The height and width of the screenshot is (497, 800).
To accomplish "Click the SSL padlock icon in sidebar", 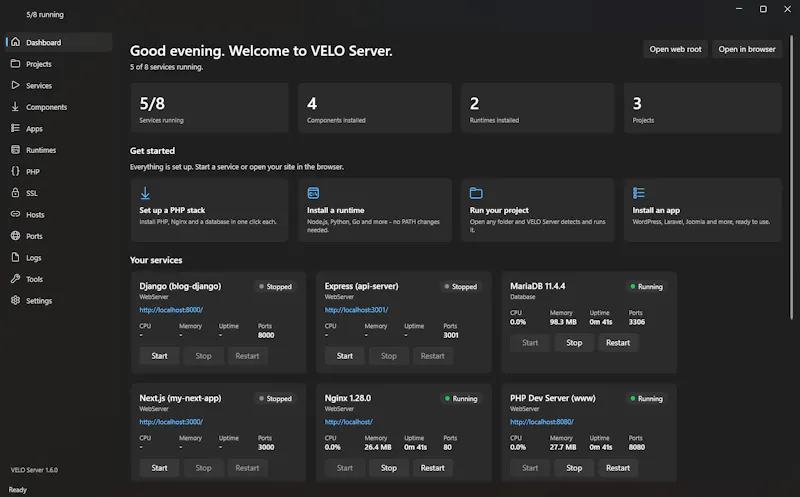I will tap(15, 192).
